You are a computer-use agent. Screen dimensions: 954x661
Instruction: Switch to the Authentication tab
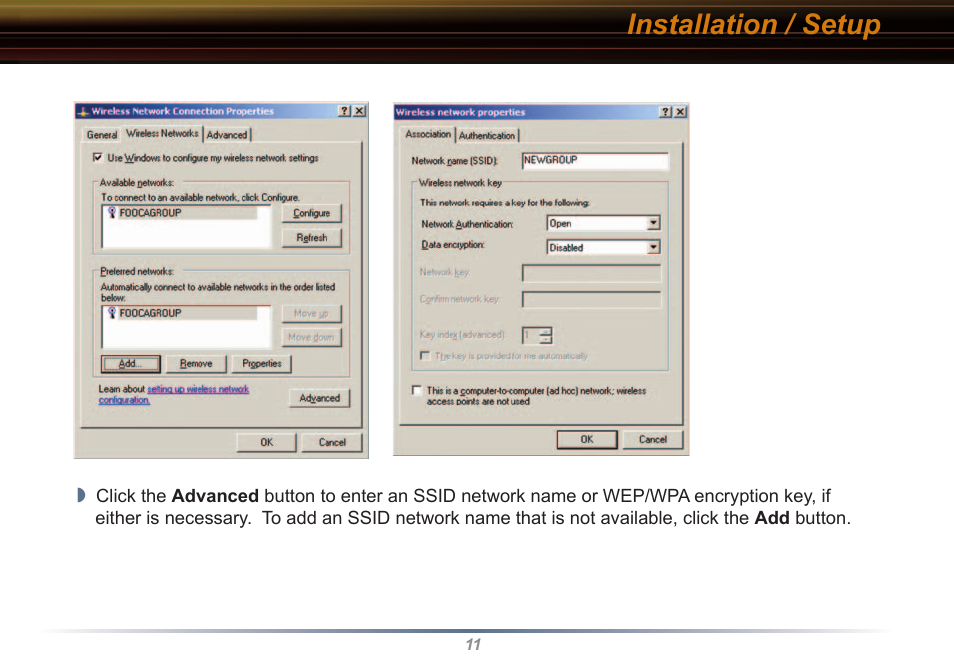coord(487,136)
